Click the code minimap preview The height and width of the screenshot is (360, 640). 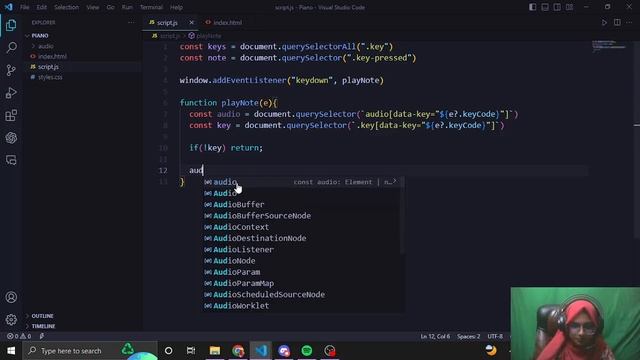609,46
